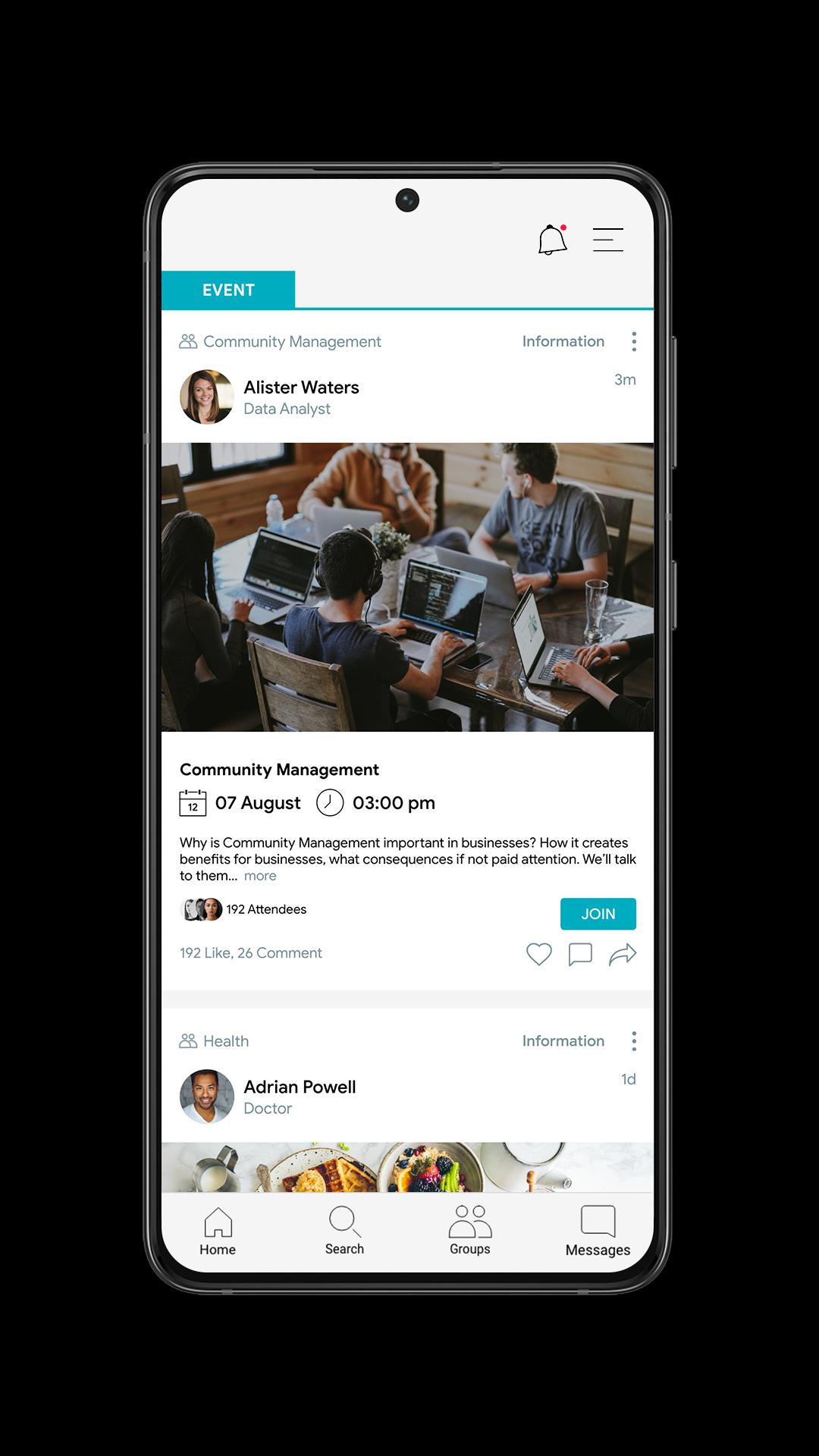
Task: Switch to the Groups tab
Action: pos(470,1230)
